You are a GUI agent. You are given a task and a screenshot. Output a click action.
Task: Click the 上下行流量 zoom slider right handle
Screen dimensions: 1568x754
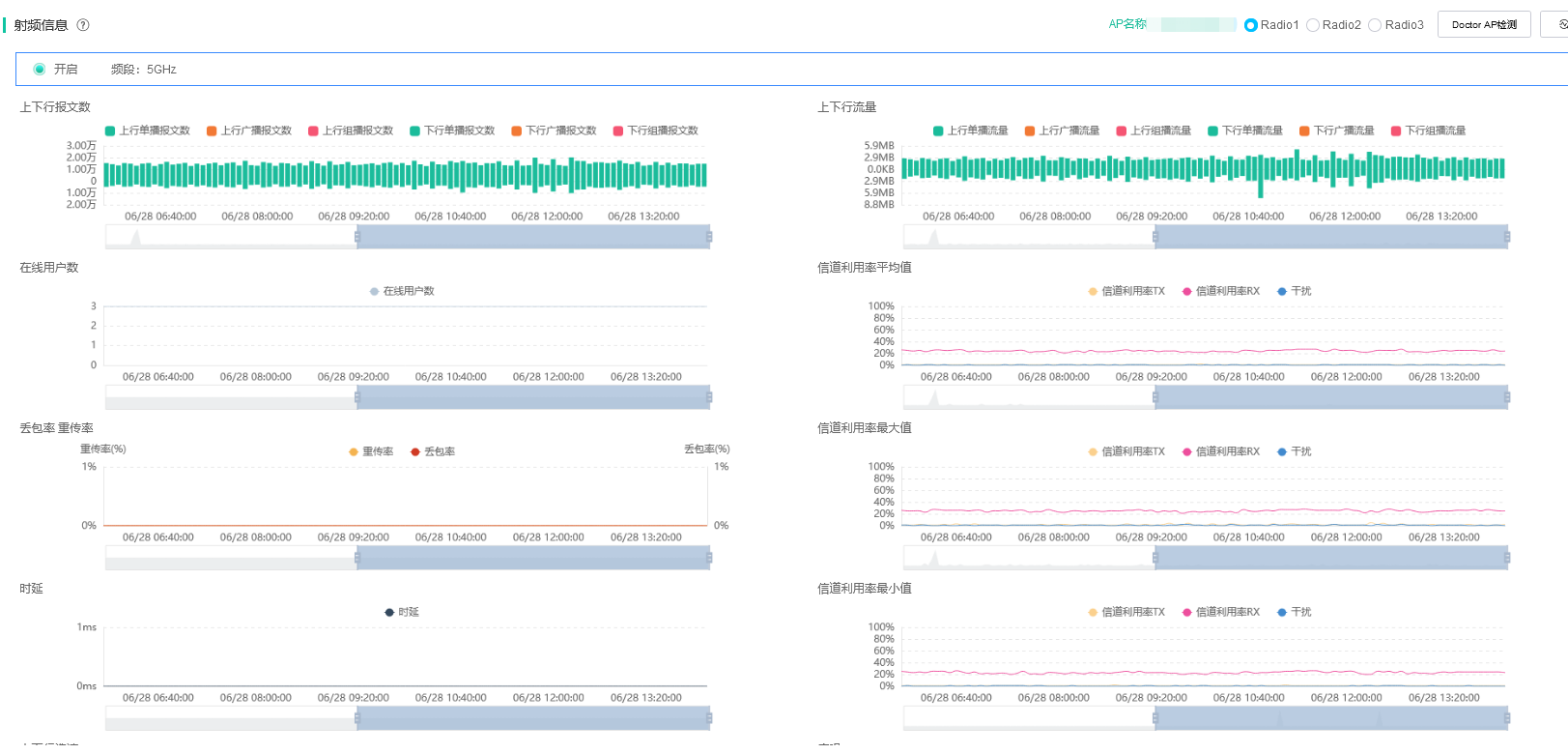(x=1507, y=237)
